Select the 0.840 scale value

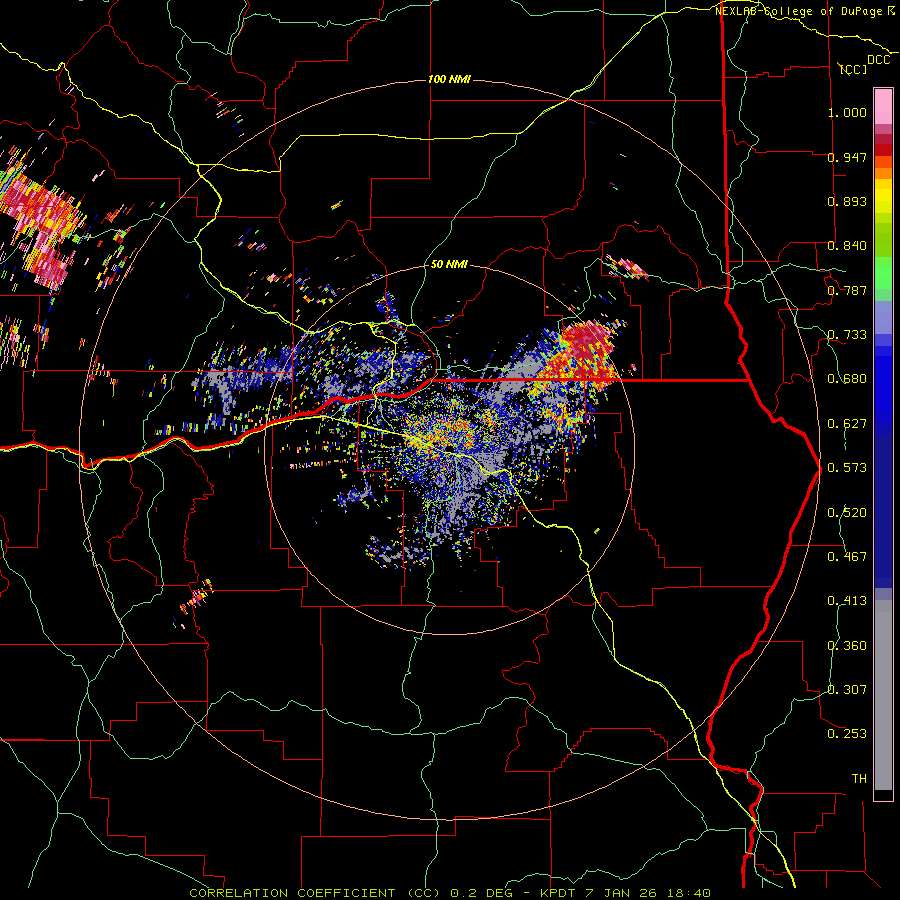[847, 246]
